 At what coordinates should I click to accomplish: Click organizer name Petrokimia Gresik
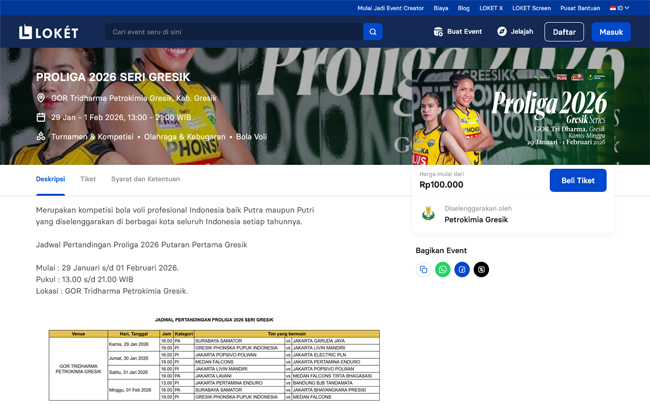pos(476,220)
